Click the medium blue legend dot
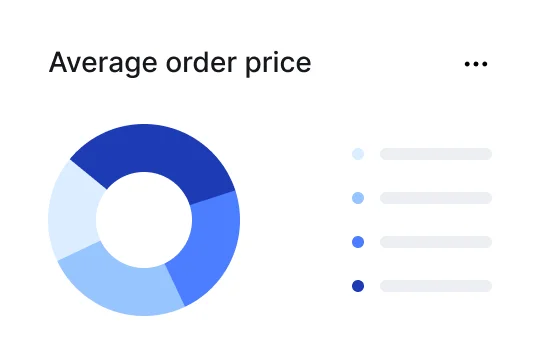 coord(358,242)
